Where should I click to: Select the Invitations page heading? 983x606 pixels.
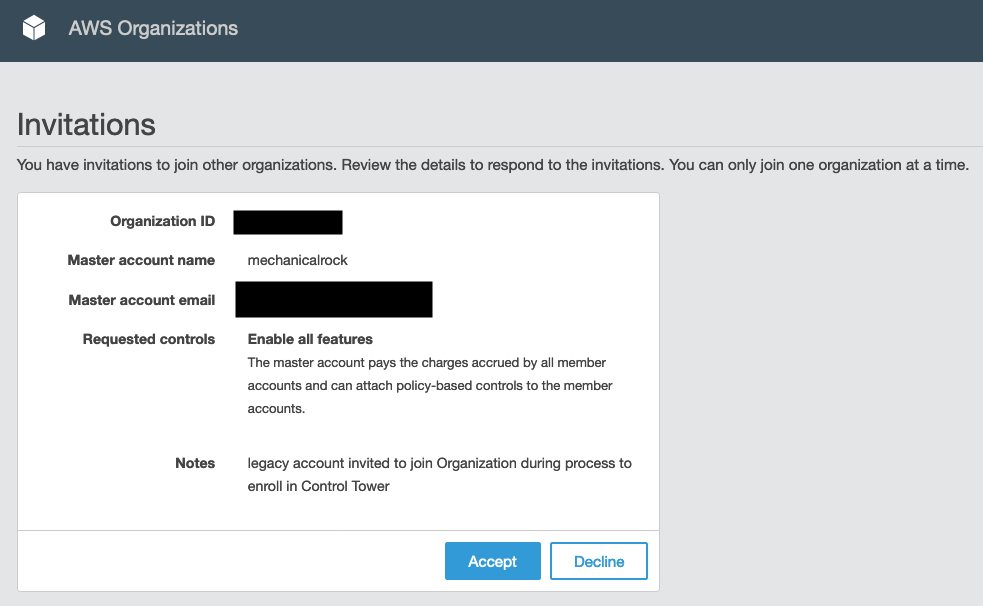86,124
